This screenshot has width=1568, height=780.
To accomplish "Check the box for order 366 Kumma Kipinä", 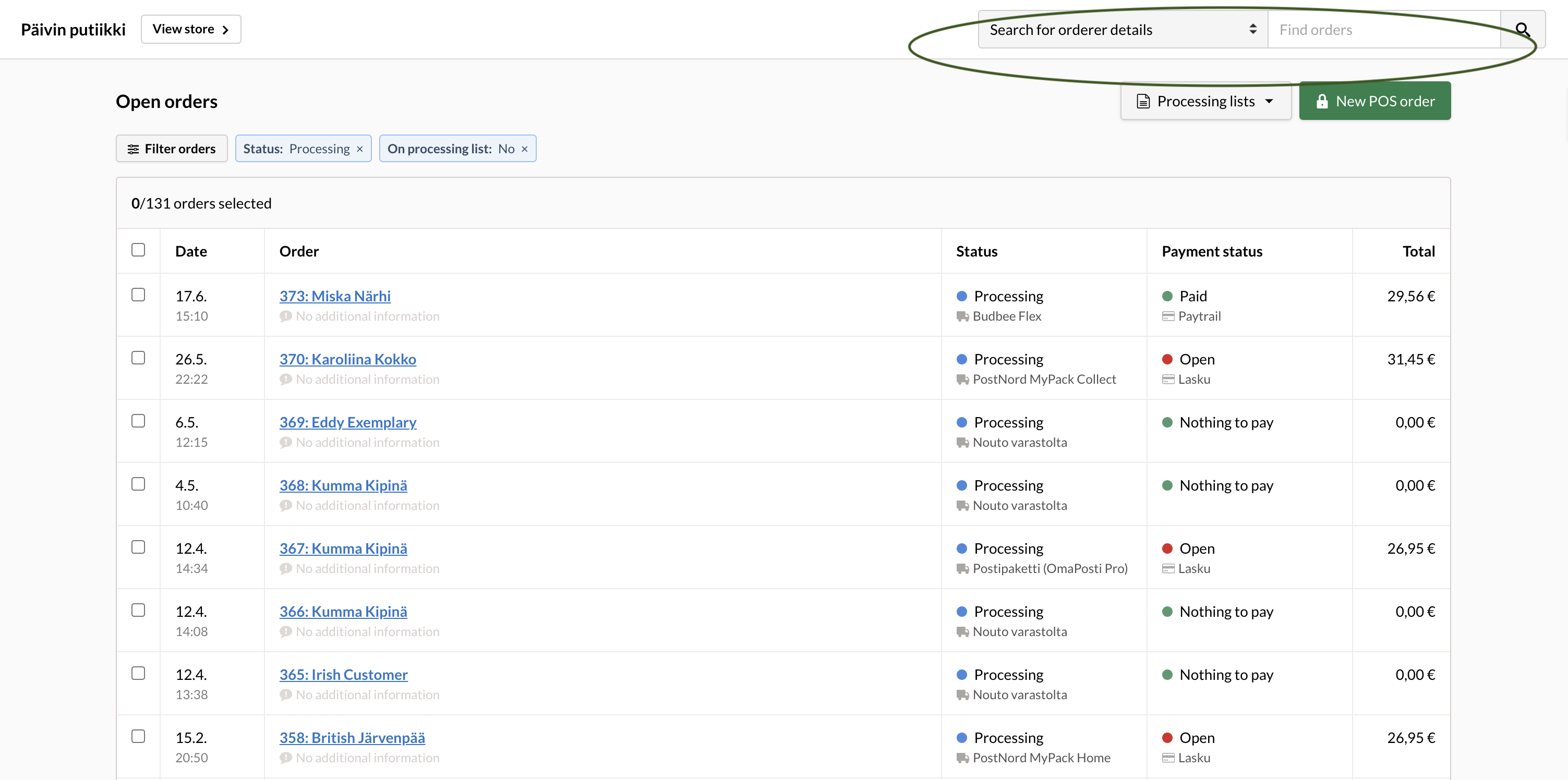I will [x=138, y=610].
